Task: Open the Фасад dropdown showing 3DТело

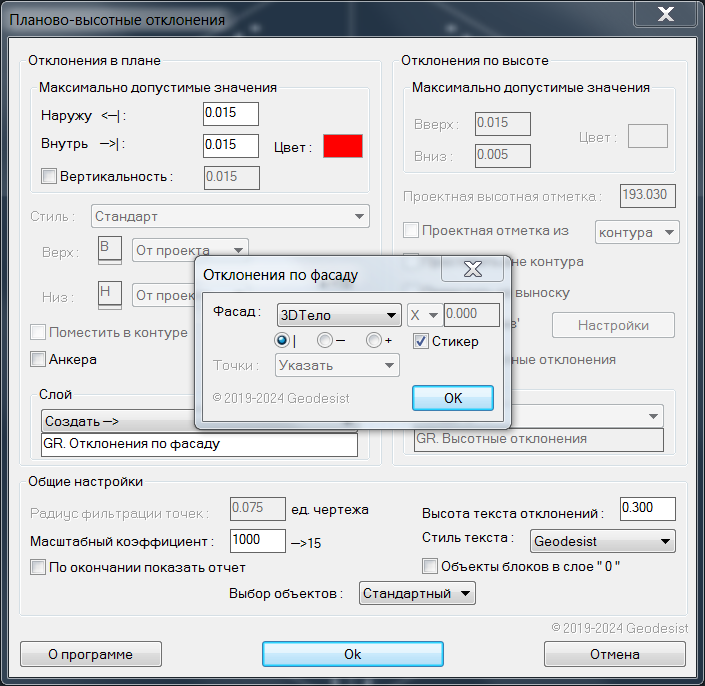Action: pyautogui.click(x=338, y=315)
